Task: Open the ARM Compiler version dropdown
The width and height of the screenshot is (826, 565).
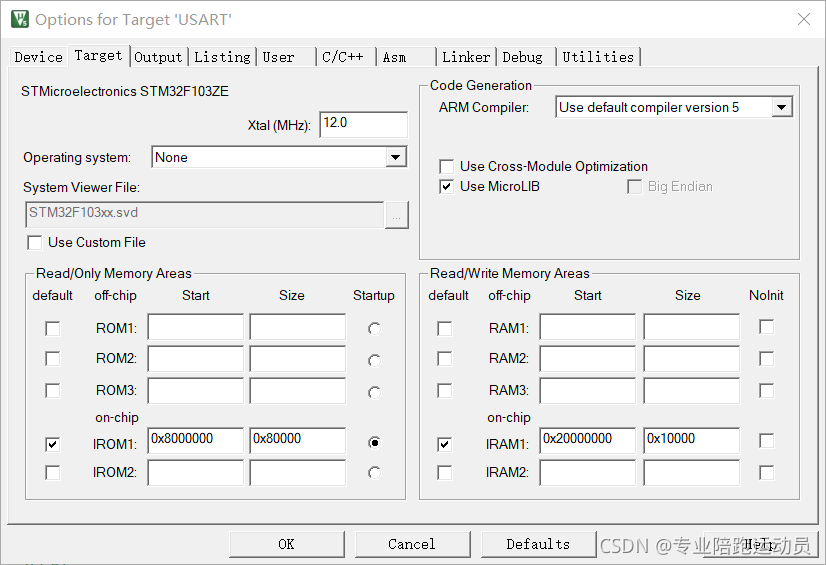Action: pos(674,107)
